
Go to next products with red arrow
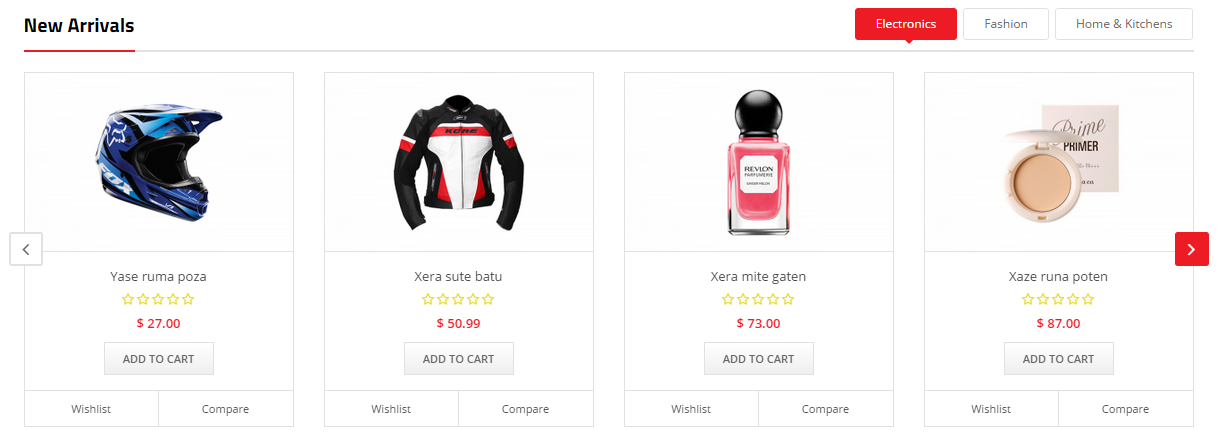1191,249
